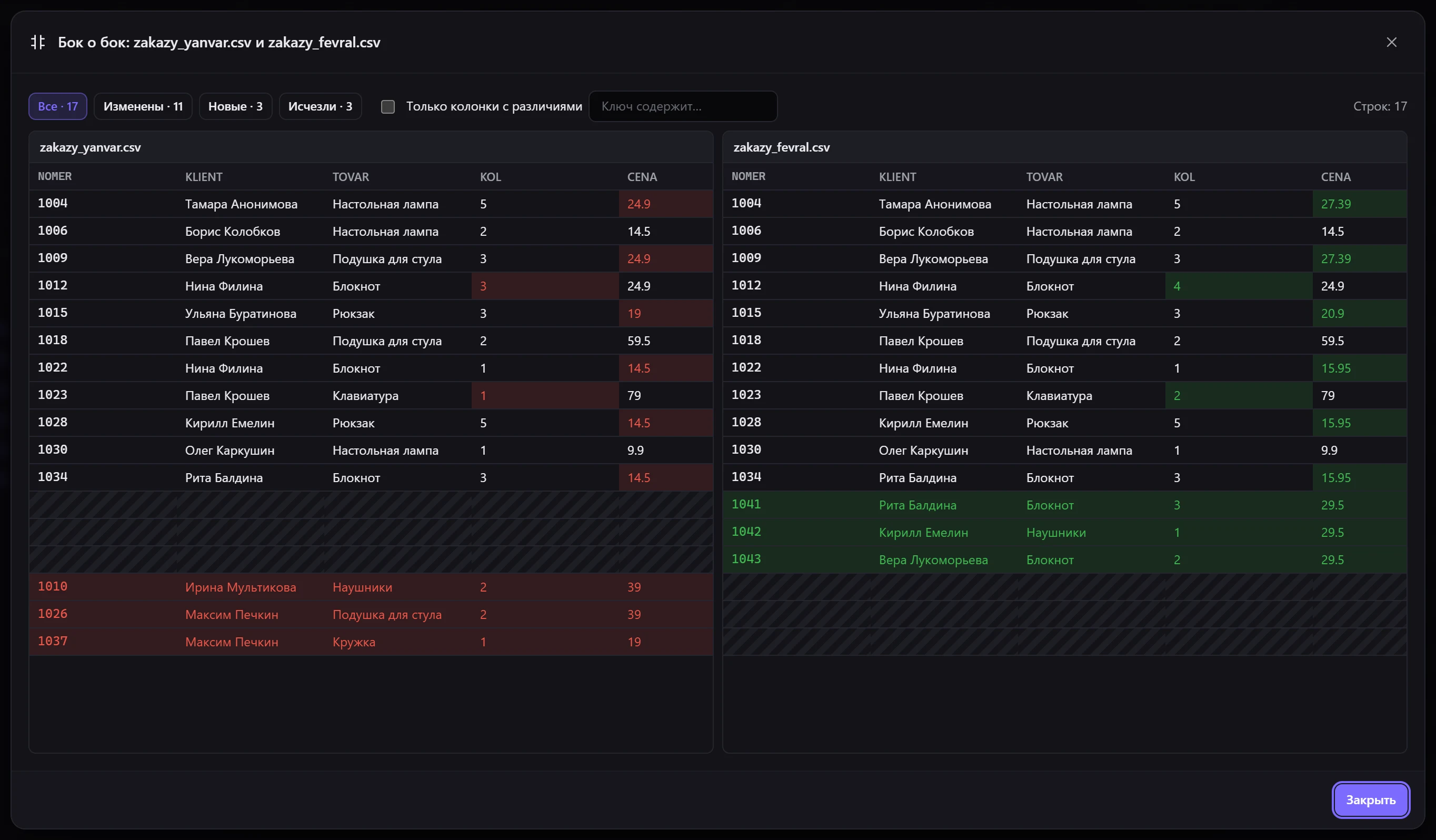The width and height of the screenshot is (1436, 840).
Task: Select the 'Все · 17' filter tab
Action: click(57, 106)
